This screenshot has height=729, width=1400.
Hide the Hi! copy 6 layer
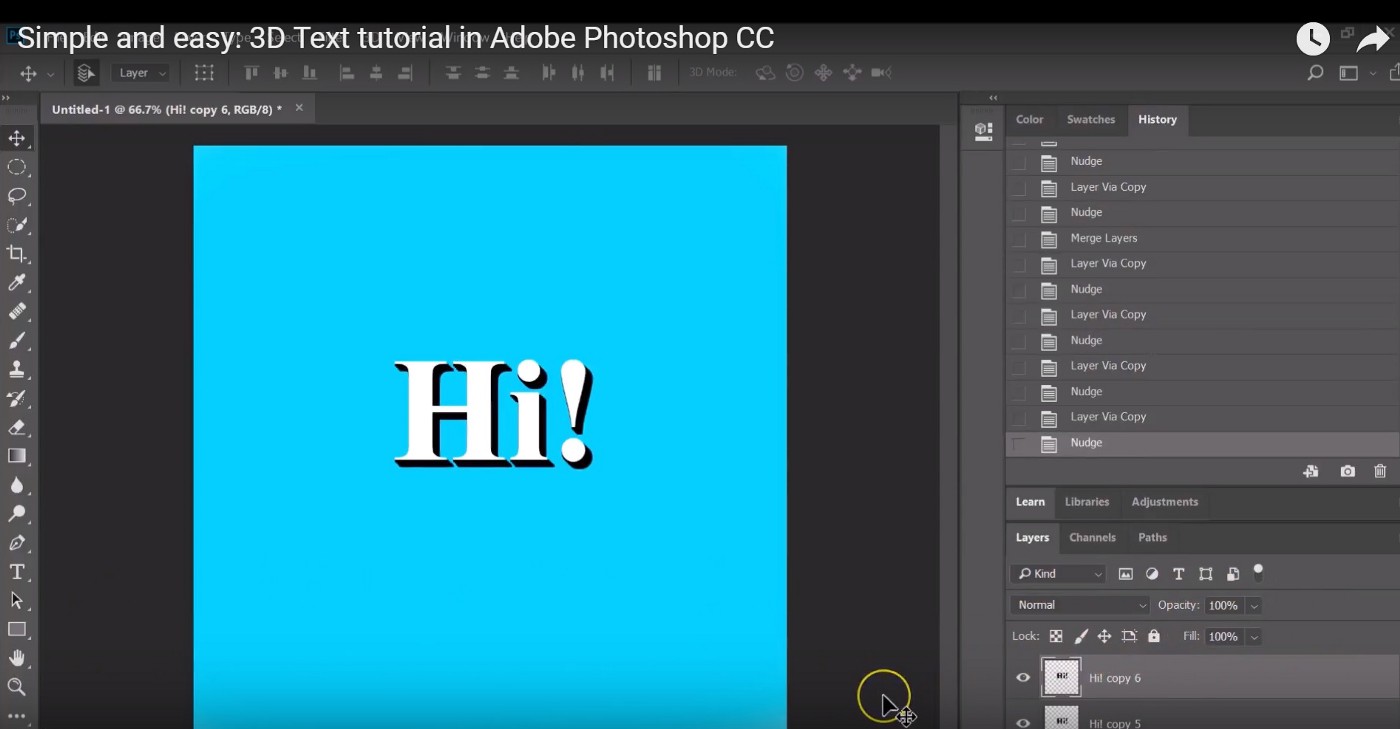(x=1022, y=677)
